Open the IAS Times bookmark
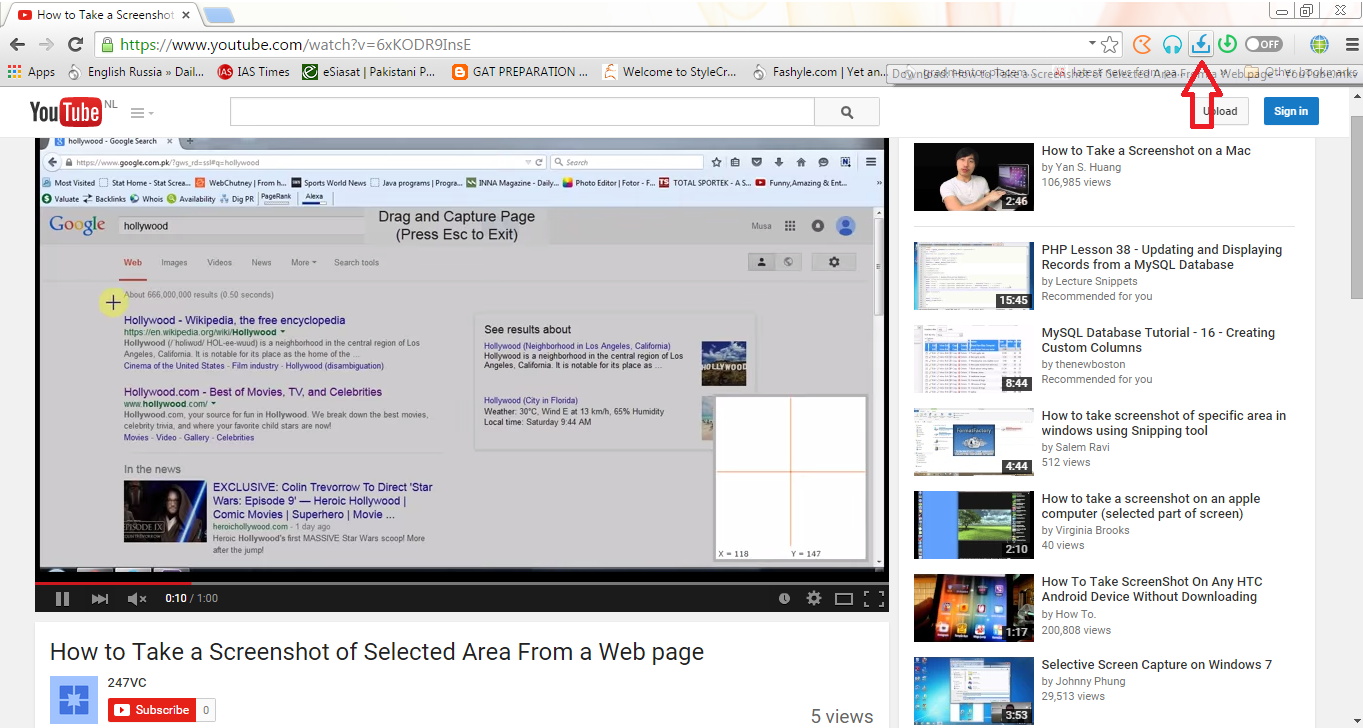1363x728 pixels. click(x=254, y=72)
